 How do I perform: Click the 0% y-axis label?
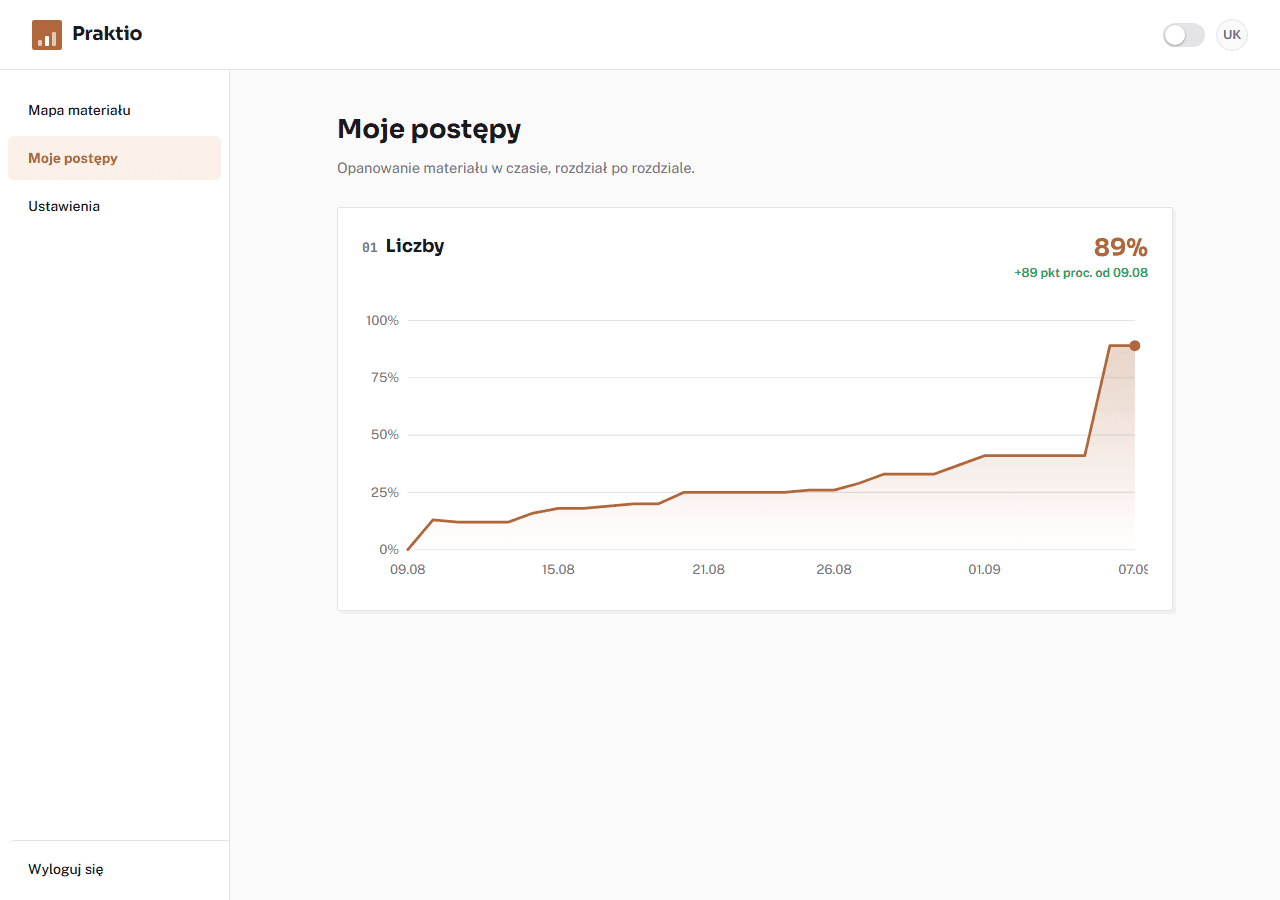[x=389, y=550]
